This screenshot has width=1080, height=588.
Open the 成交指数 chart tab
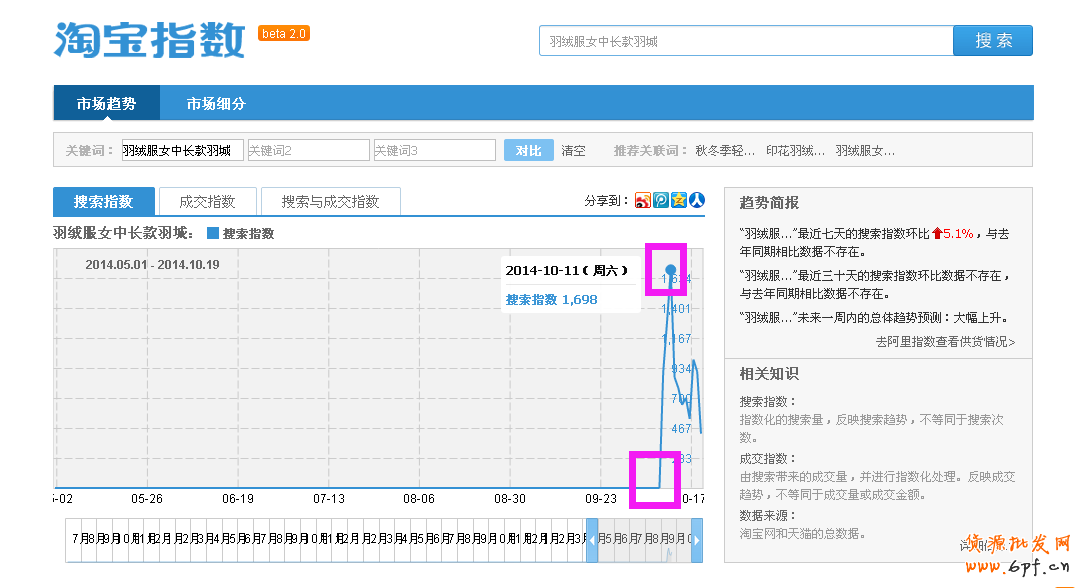click(x=207, y=201)
